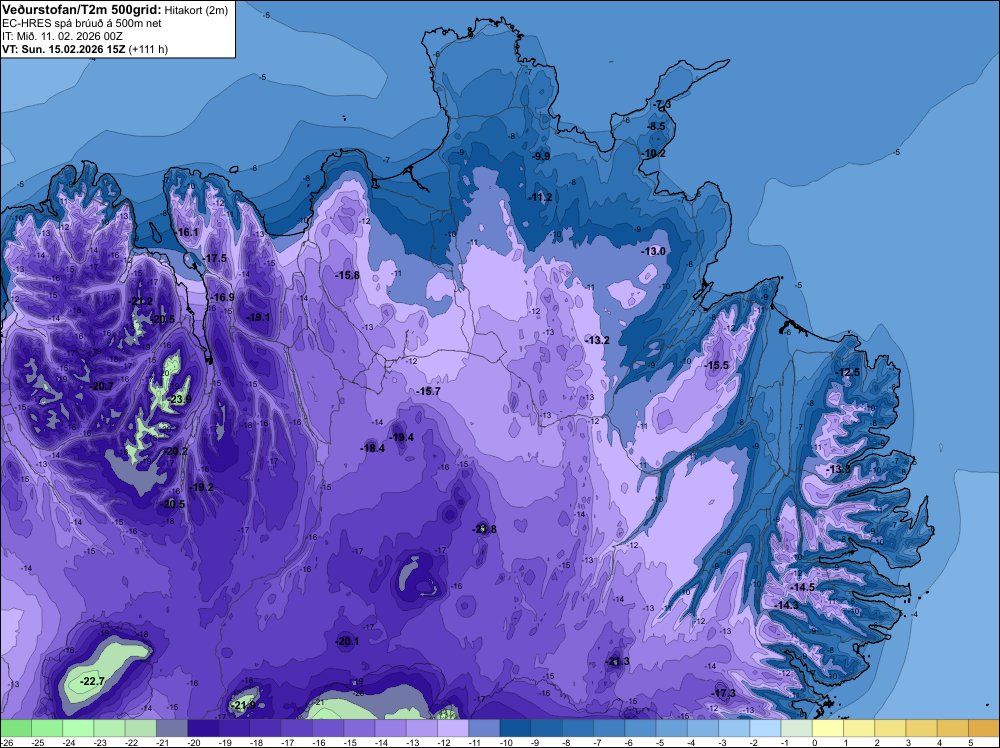The width and height of the screenshot is (1000, 748).
Task: Click the legend label "-16" on the color scale
Action: coord(321,743)
